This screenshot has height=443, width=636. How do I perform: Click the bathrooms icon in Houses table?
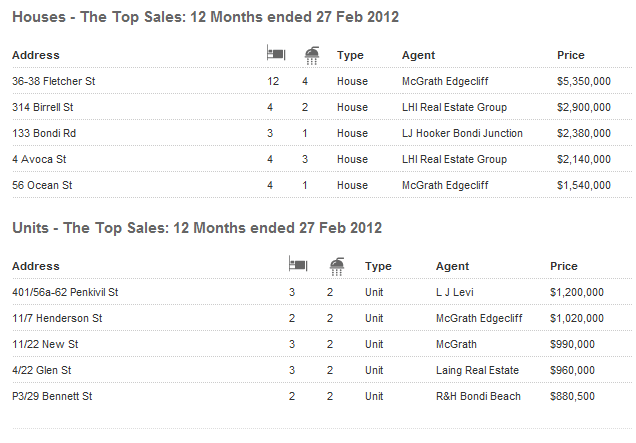311,54
